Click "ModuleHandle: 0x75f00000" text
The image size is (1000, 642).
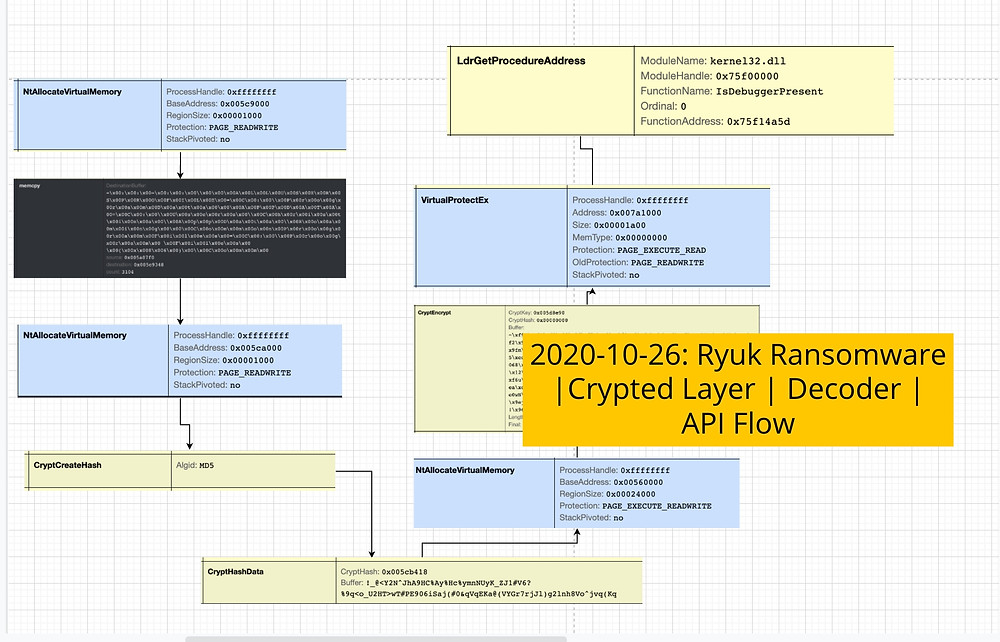[x=709, y=77]
